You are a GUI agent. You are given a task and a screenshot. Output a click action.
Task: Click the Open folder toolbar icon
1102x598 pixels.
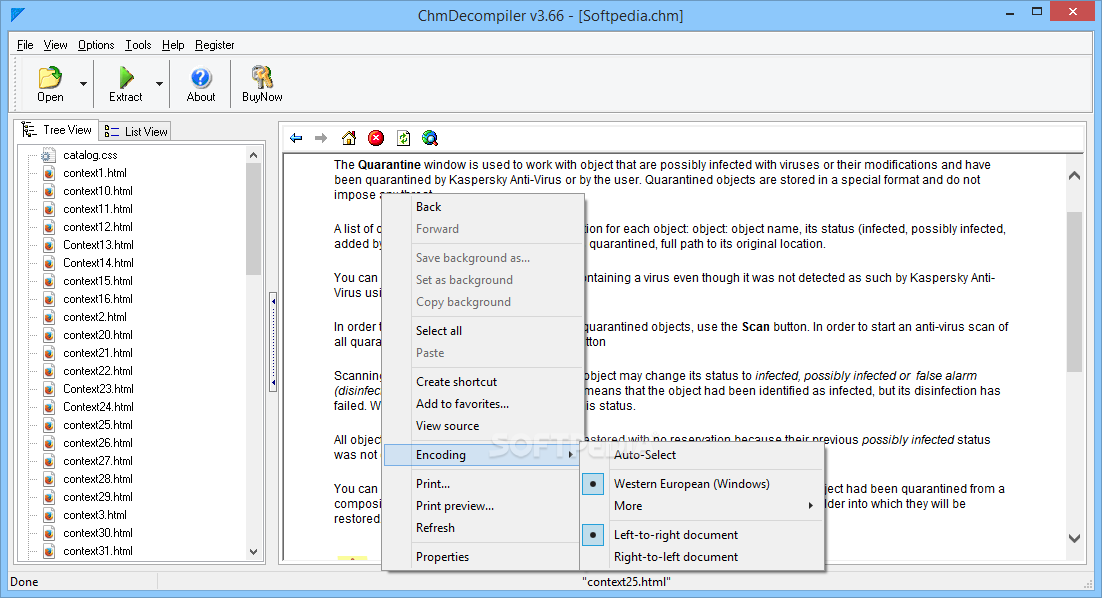pyautogui.click(x=50, y=77)
